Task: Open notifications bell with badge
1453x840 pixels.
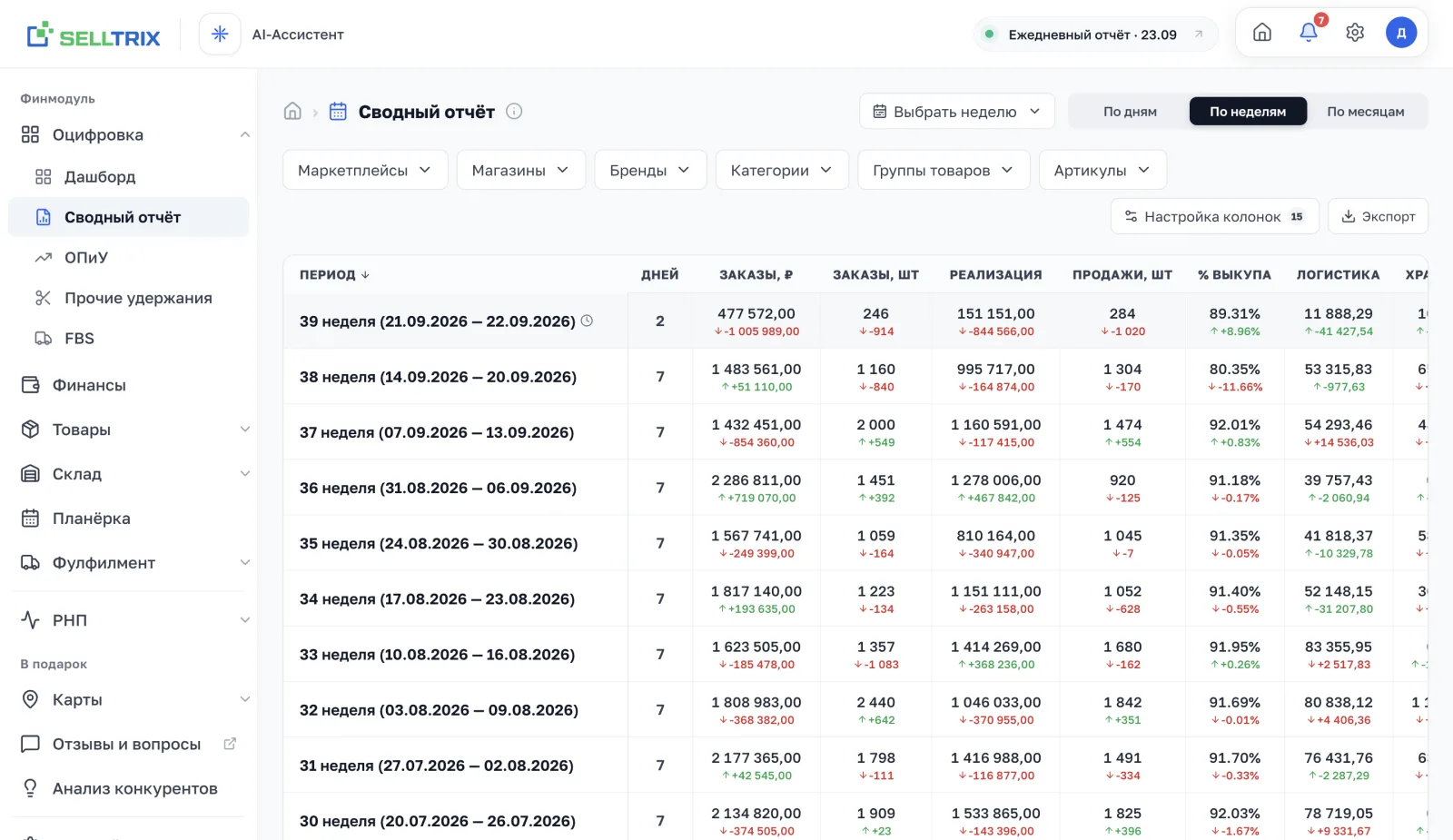Action: coord(1309,33)
